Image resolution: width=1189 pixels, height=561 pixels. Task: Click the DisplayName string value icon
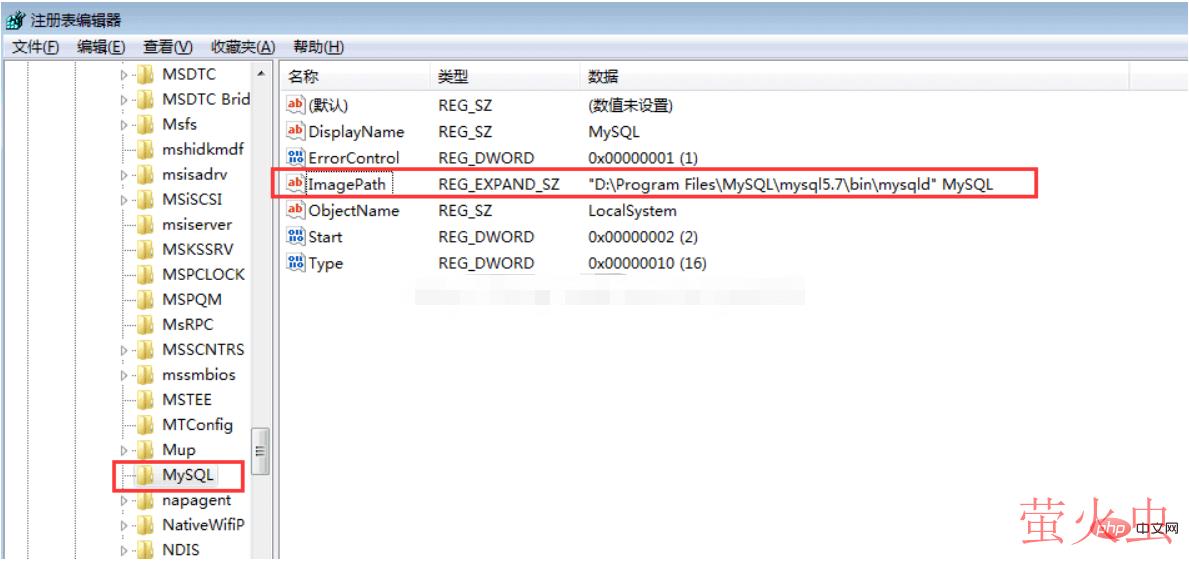(295, 131)
